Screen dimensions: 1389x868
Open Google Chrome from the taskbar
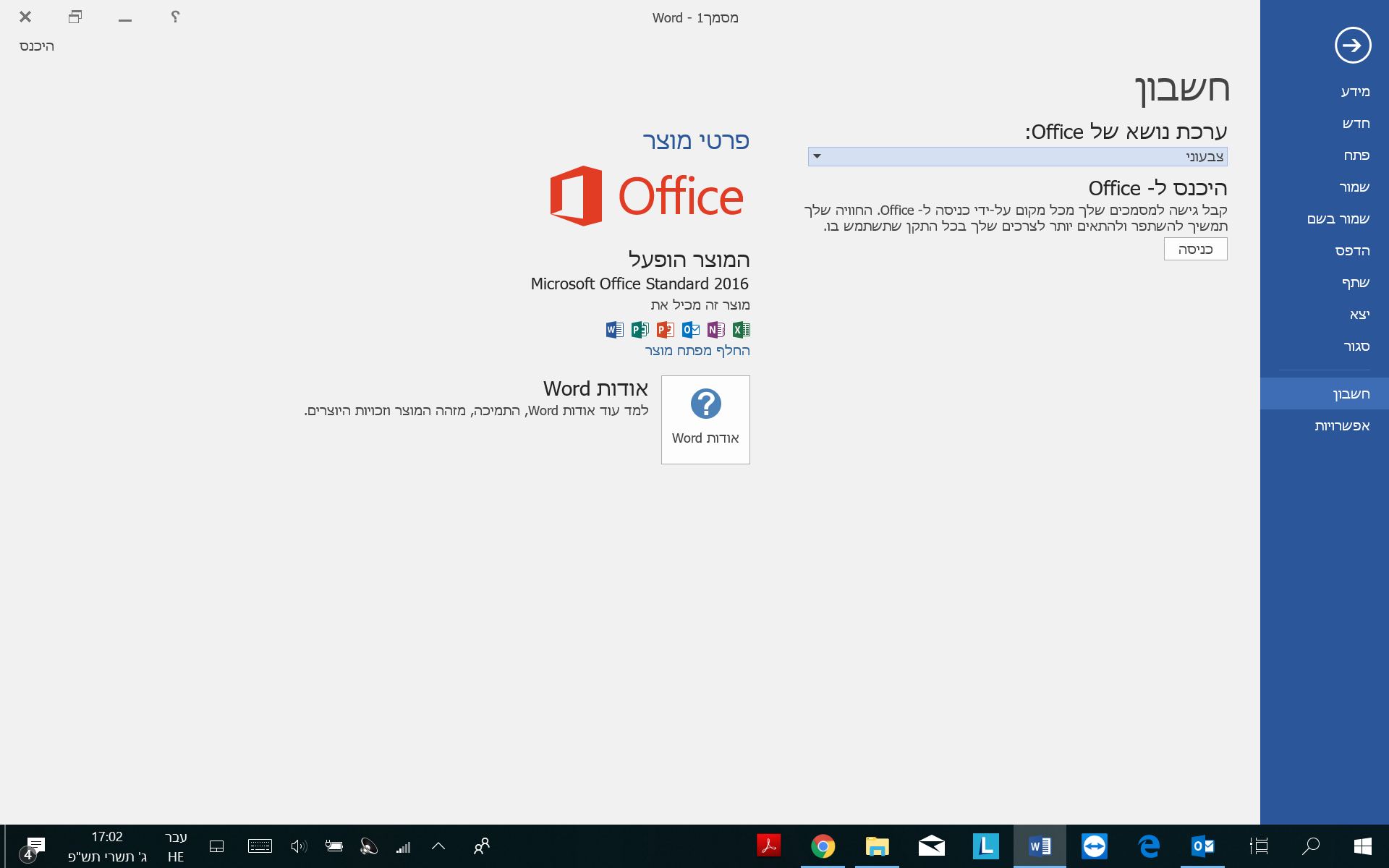click(823, 846)
